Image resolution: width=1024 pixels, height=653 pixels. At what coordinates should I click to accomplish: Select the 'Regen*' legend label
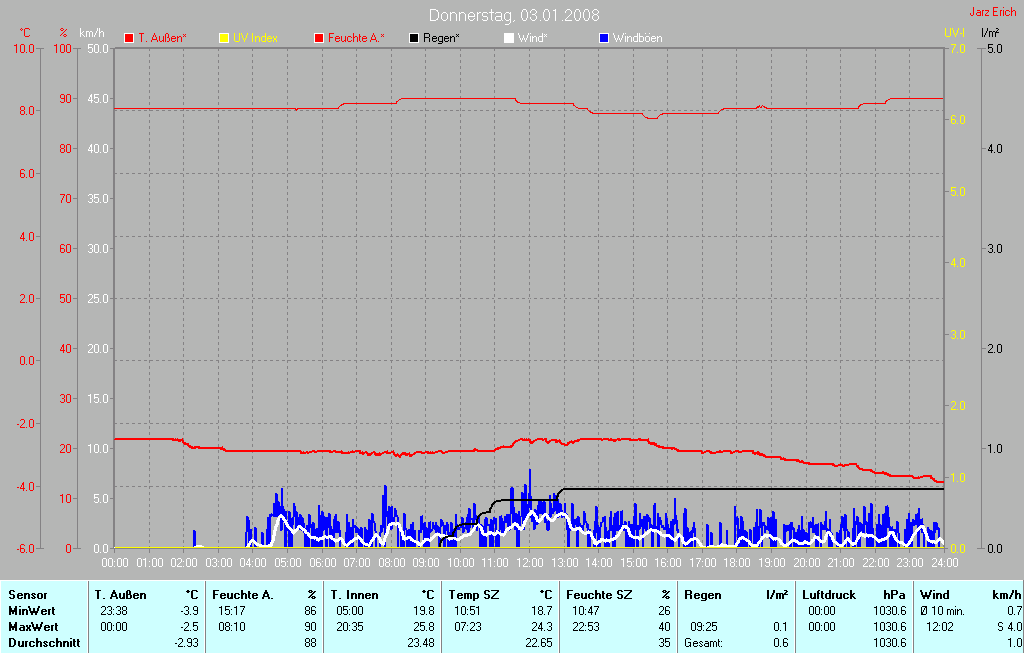pos(441,38)
